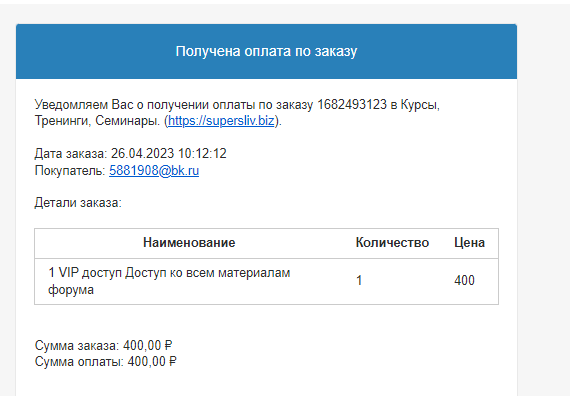570x396 pixels.
Task: Click the 'Сумма оплаты: 400,00 ₽' line
Action: pos(105,362)
